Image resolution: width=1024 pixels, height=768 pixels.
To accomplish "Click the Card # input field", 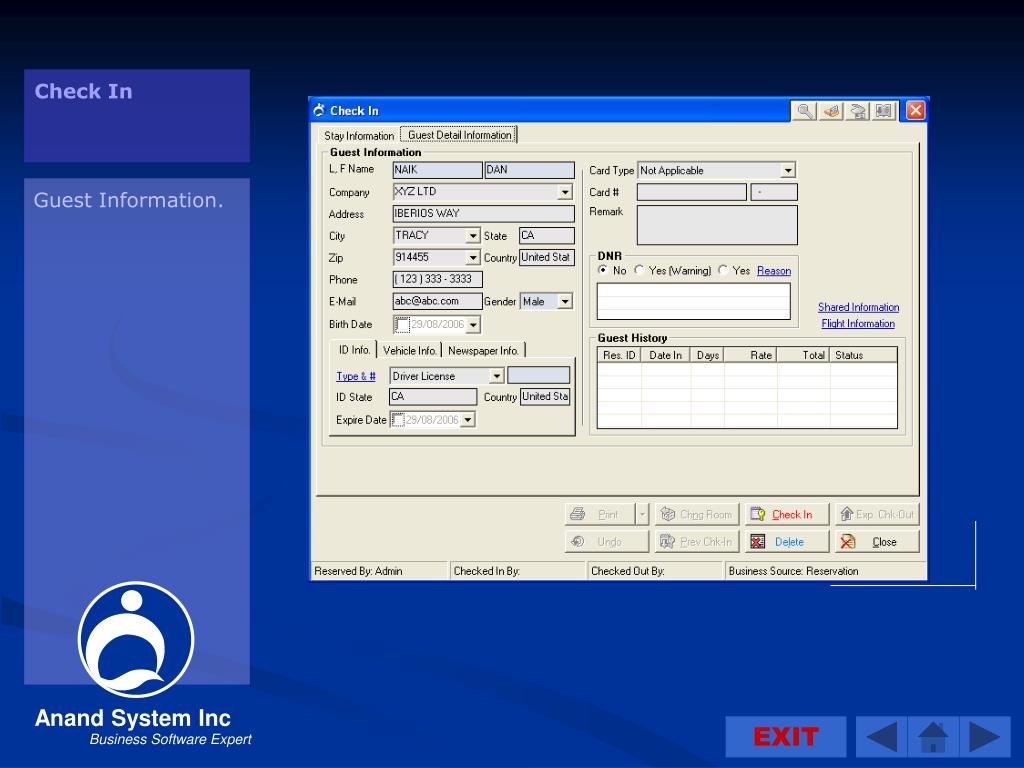I will tap(692, 192).
